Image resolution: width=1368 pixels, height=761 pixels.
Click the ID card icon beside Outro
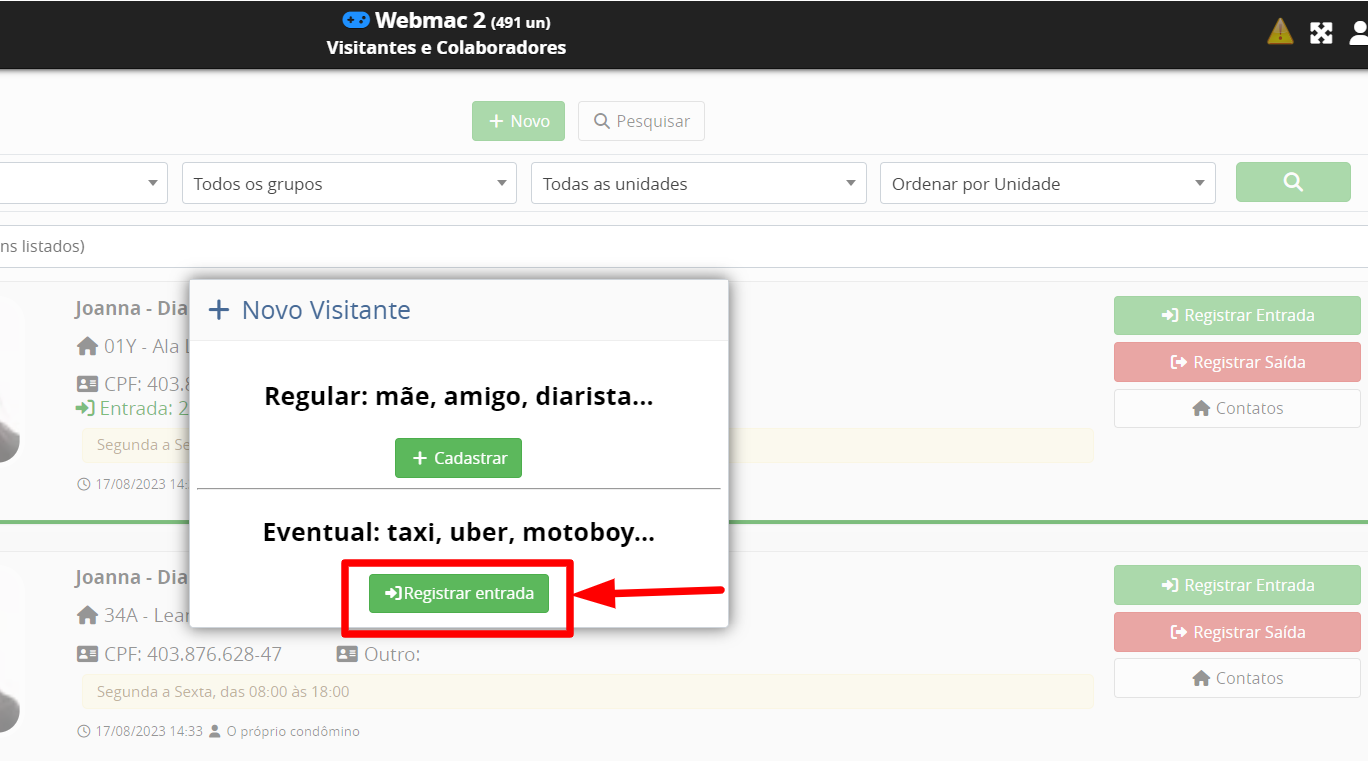click(x=347, y=654)
